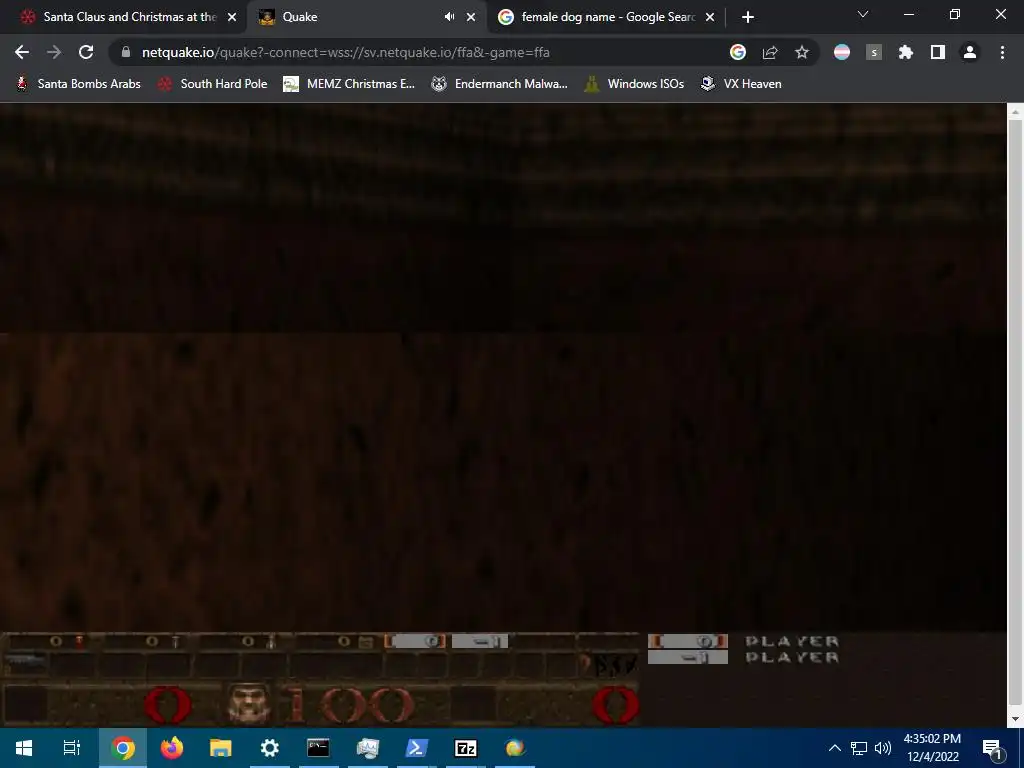The width and height of the screenshot is (1024, 768).
Task: Open the Endermanch Malwa... bookmark
Action: (499, 84)
